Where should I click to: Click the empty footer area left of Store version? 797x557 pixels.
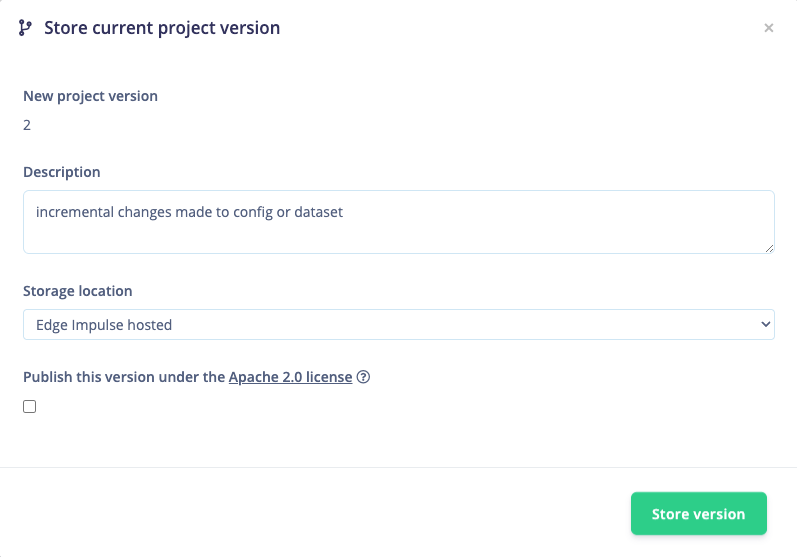(300, 513)
